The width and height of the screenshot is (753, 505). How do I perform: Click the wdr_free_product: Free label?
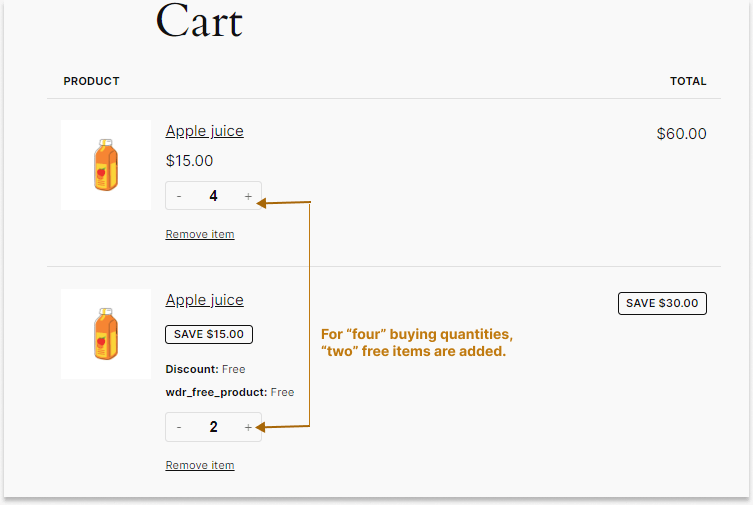tap(230, 392)
